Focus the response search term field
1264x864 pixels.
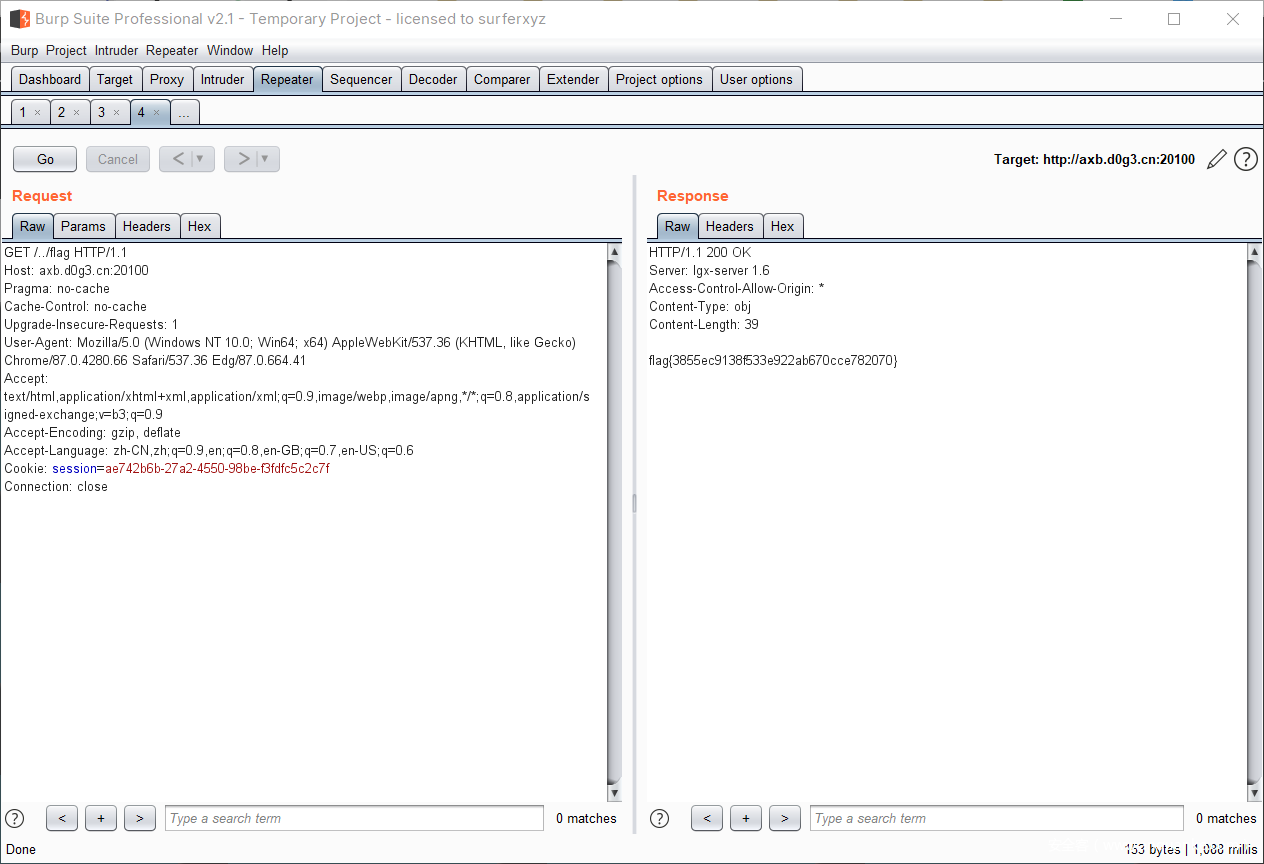tap(997, 818)
